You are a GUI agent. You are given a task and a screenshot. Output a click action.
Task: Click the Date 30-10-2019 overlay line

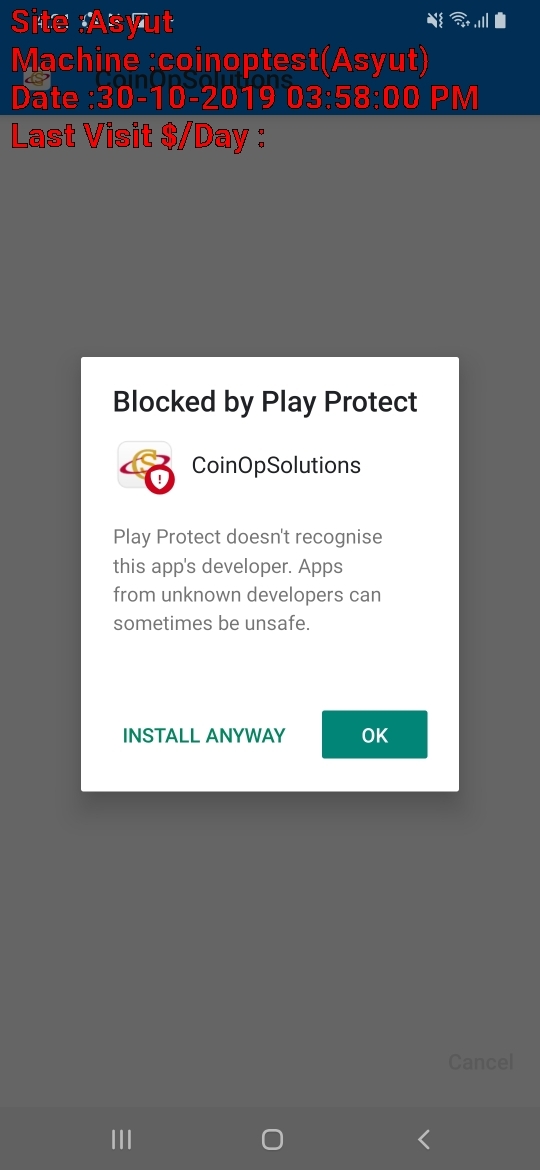click(x=245, y=98)
